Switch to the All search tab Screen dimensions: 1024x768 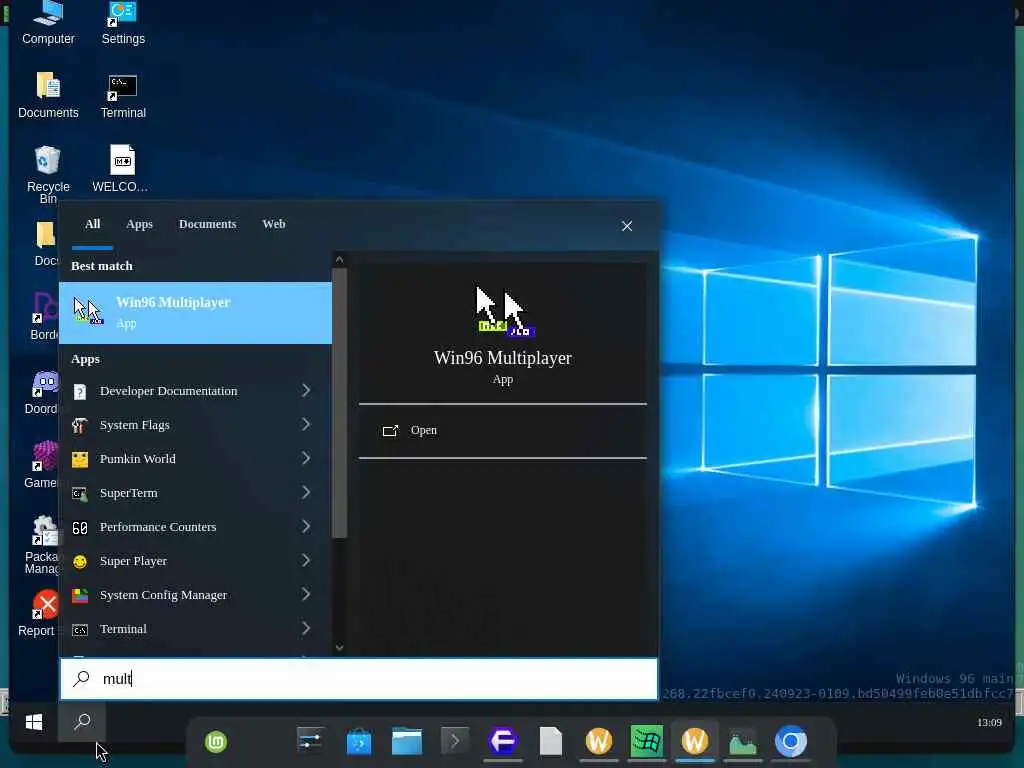pos(93,224)
